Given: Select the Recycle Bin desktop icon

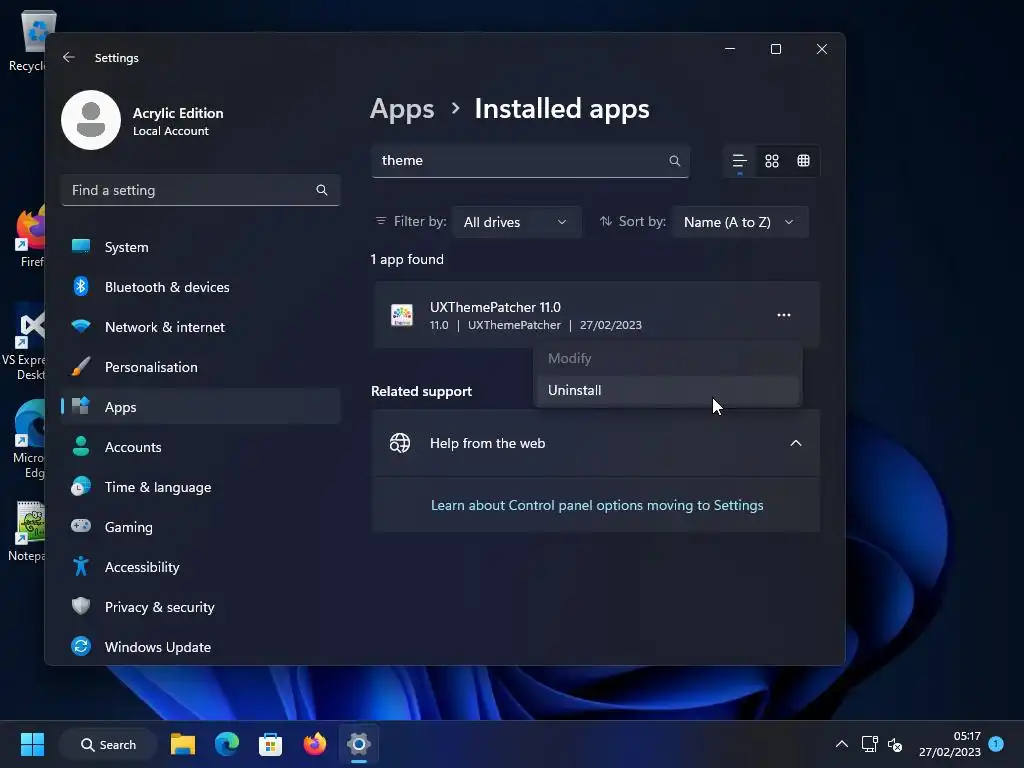Looking at the screenshot, I should 28,41.
